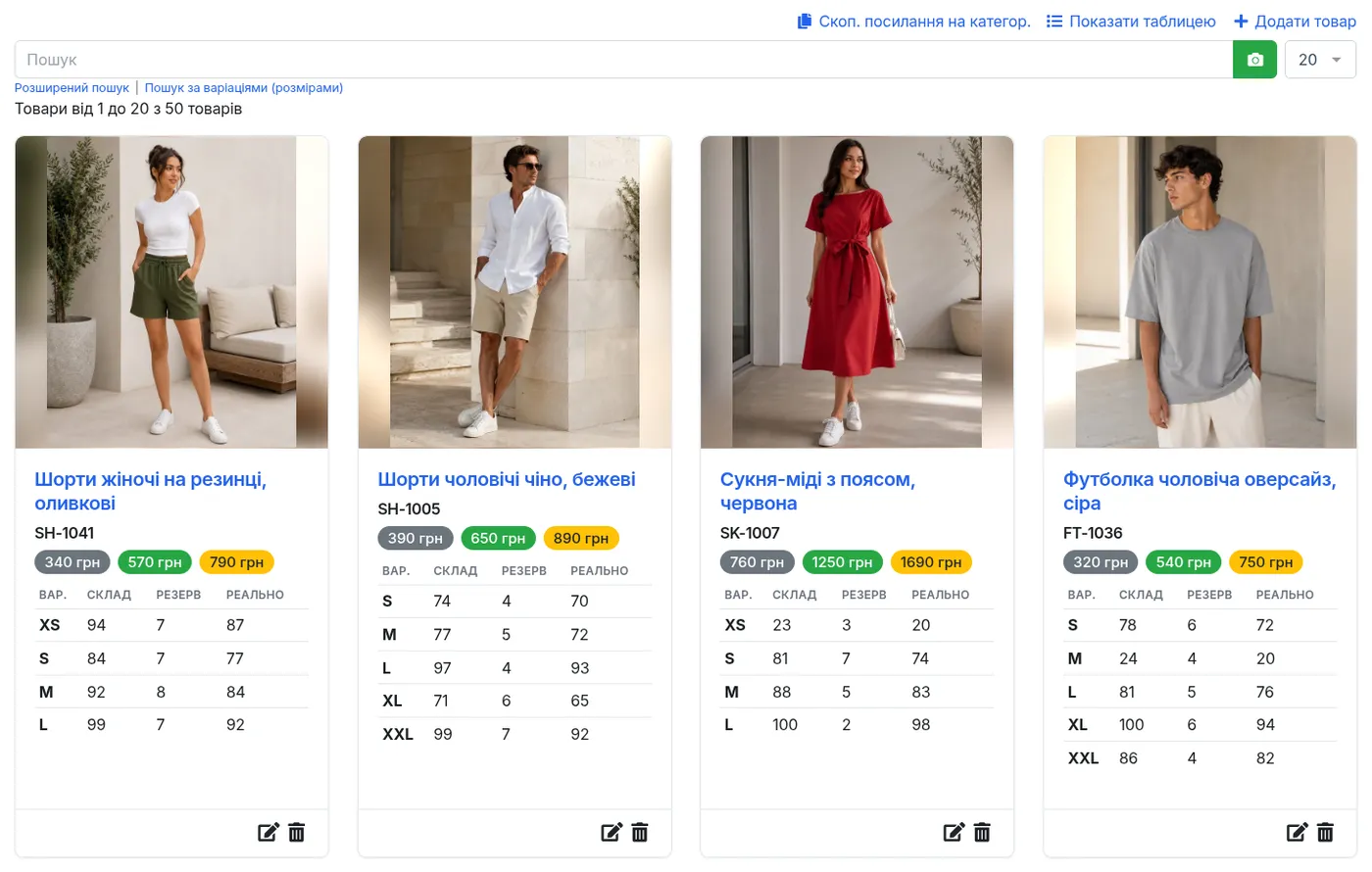Open the Футболка чоловіча оверсайз title

pos(1200,491)
